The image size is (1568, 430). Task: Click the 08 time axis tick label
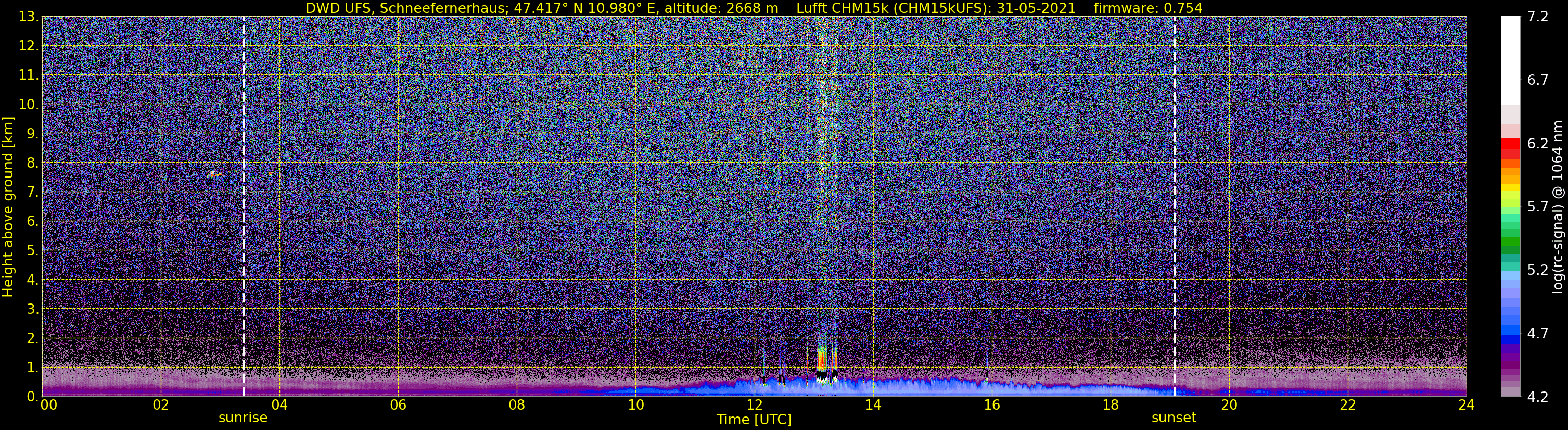[517, 406]
